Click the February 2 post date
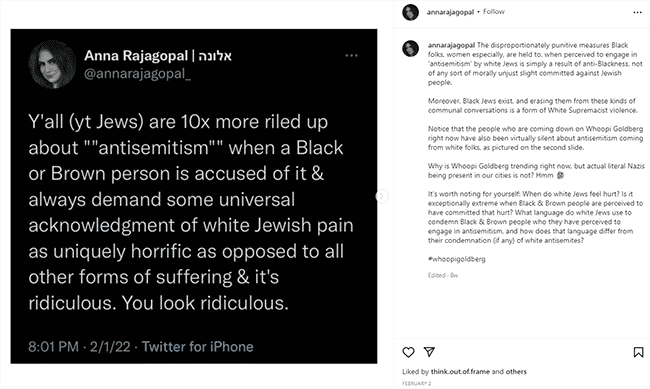The image size is (650, 389). point(417,384)
